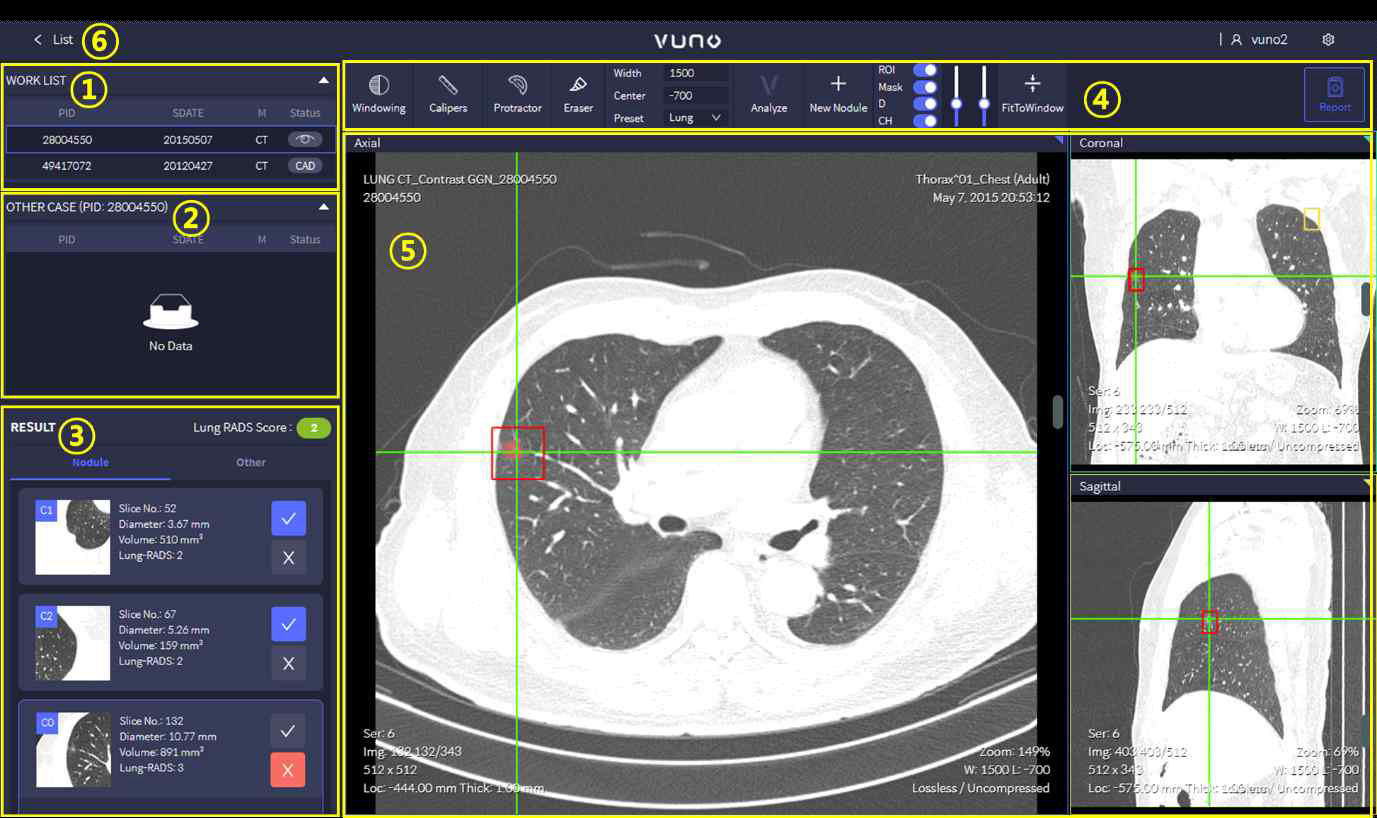
Task: Open the settings gear in header
Action: pos(1328,40)
